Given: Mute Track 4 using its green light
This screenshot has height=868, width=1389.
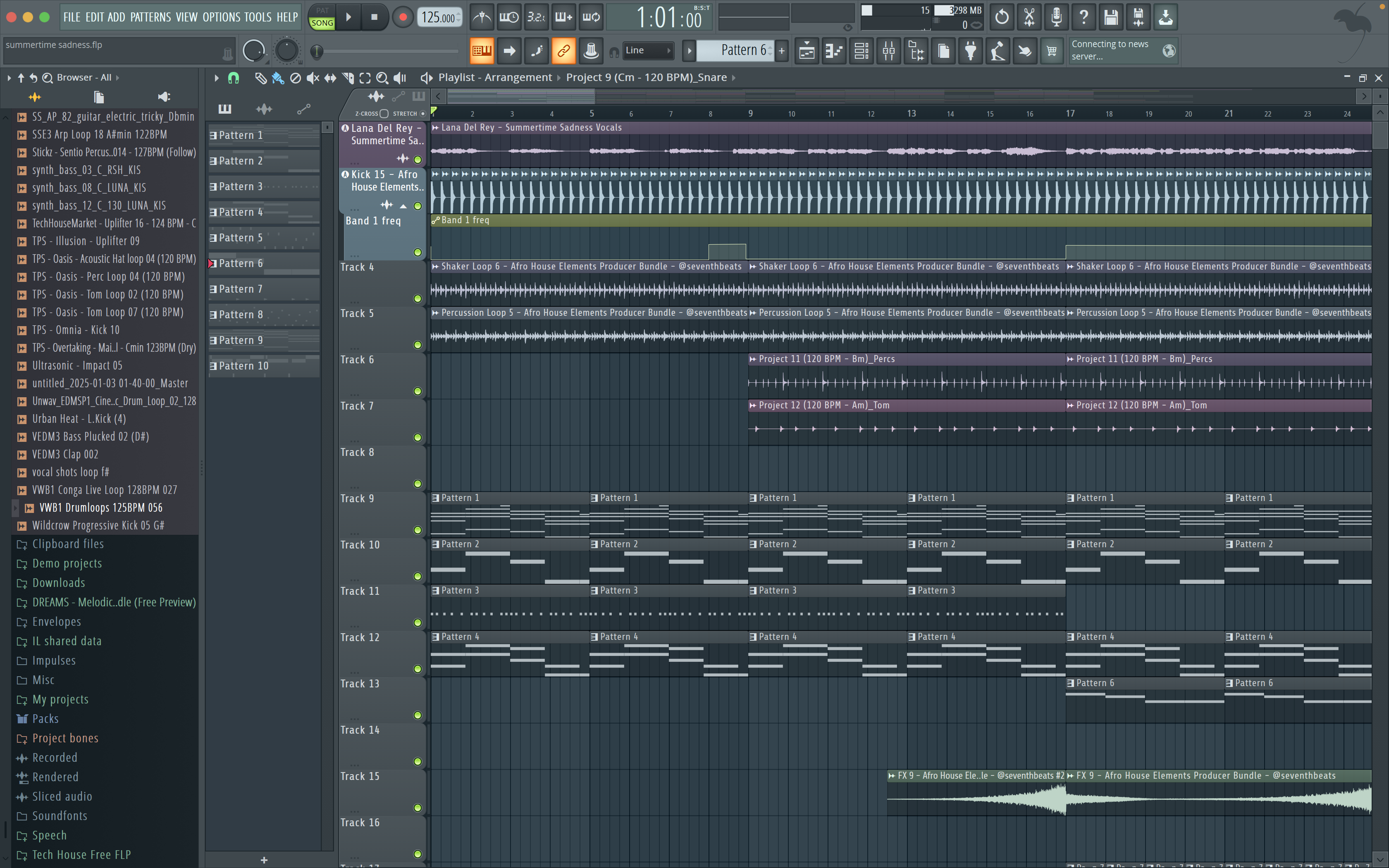Looking at the screenshot, I should (418, 298).
